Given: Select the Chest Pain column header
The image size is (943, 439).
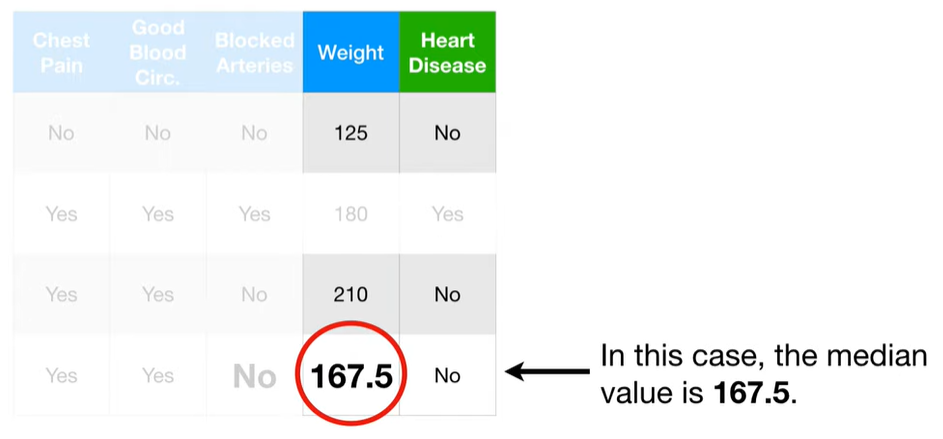Looking at the screenshot, I should (61, 52).
